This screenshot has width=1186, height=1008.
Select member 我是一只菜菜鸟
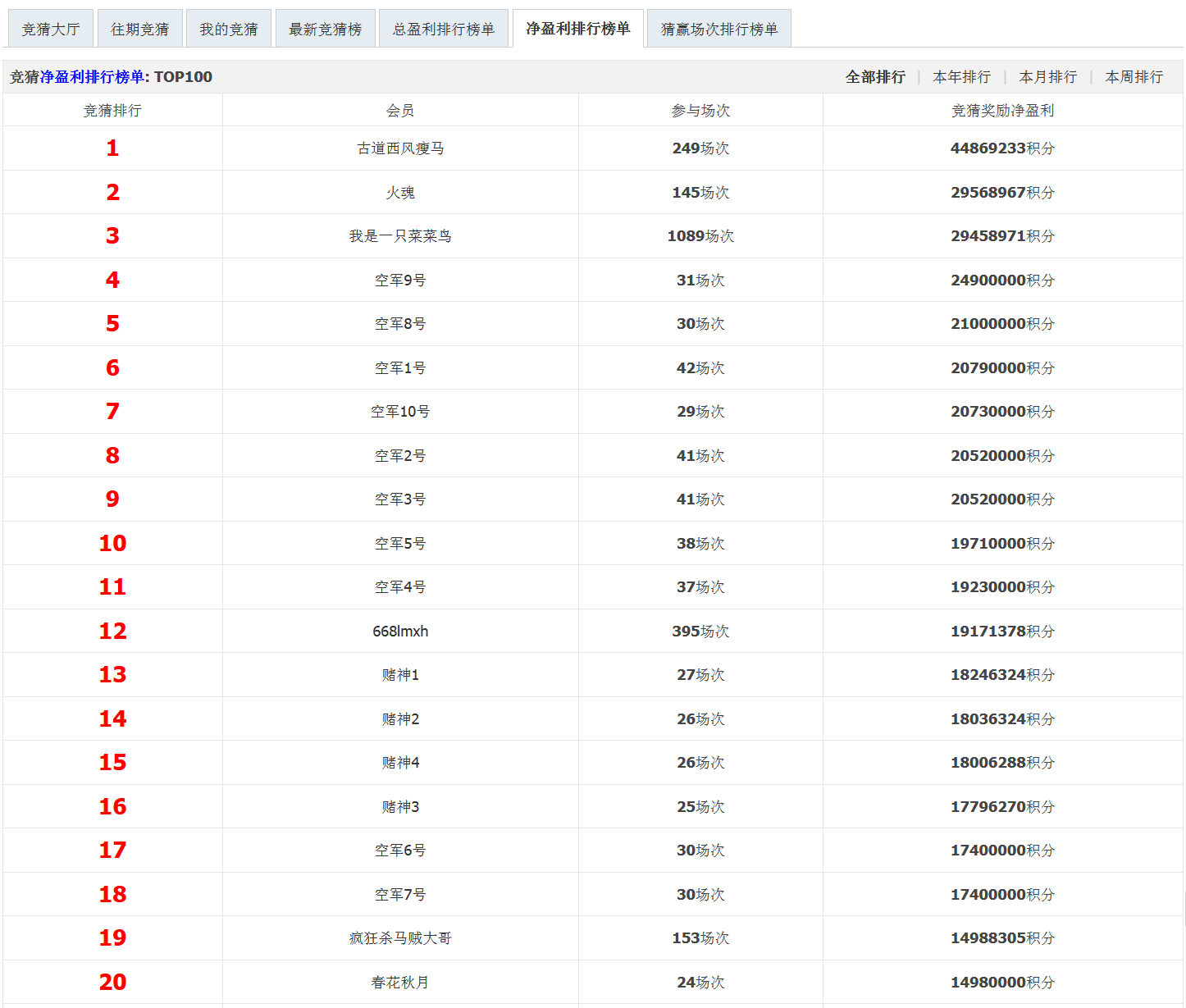pyautogui.click(x=400, y=236)
